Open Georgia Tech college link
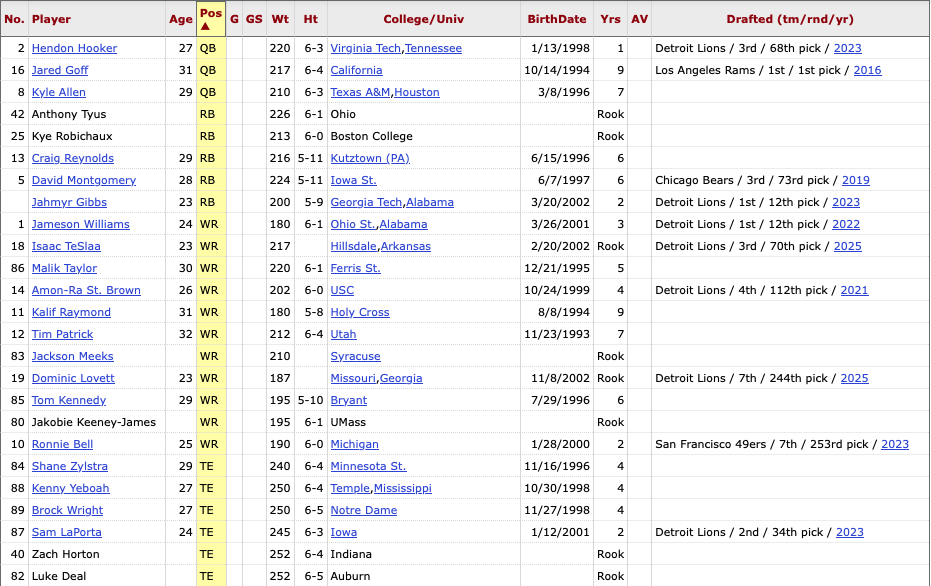931x586 pixels. pos(366,202)
